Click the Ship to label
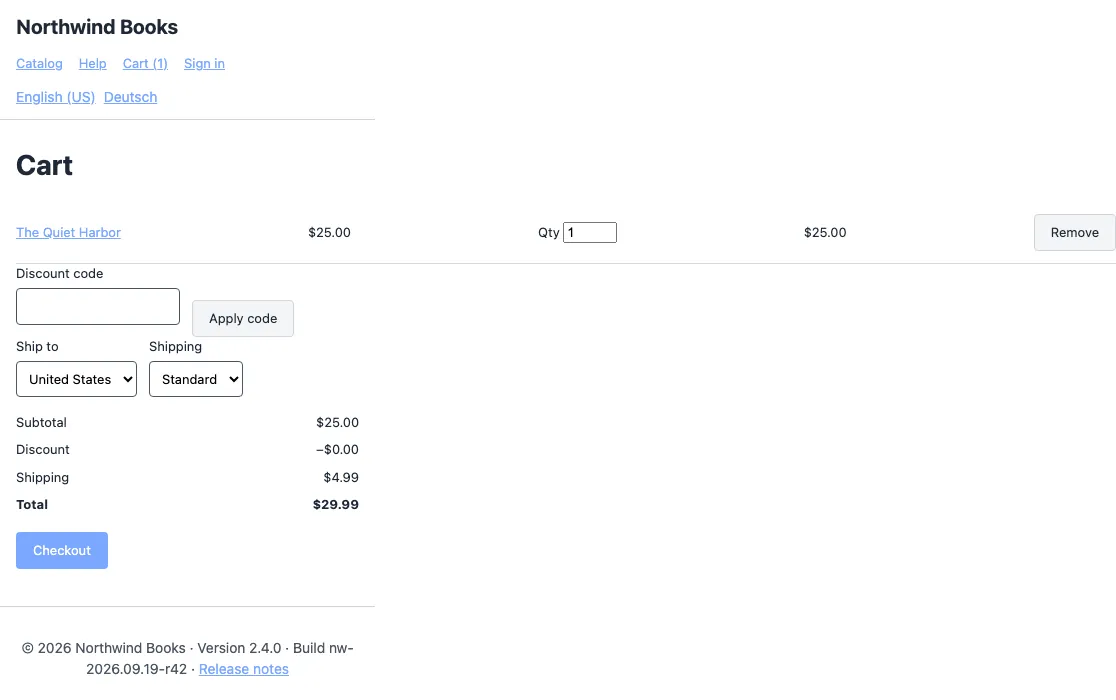This screenshot has height=700, width=1116. pos(37,346)
